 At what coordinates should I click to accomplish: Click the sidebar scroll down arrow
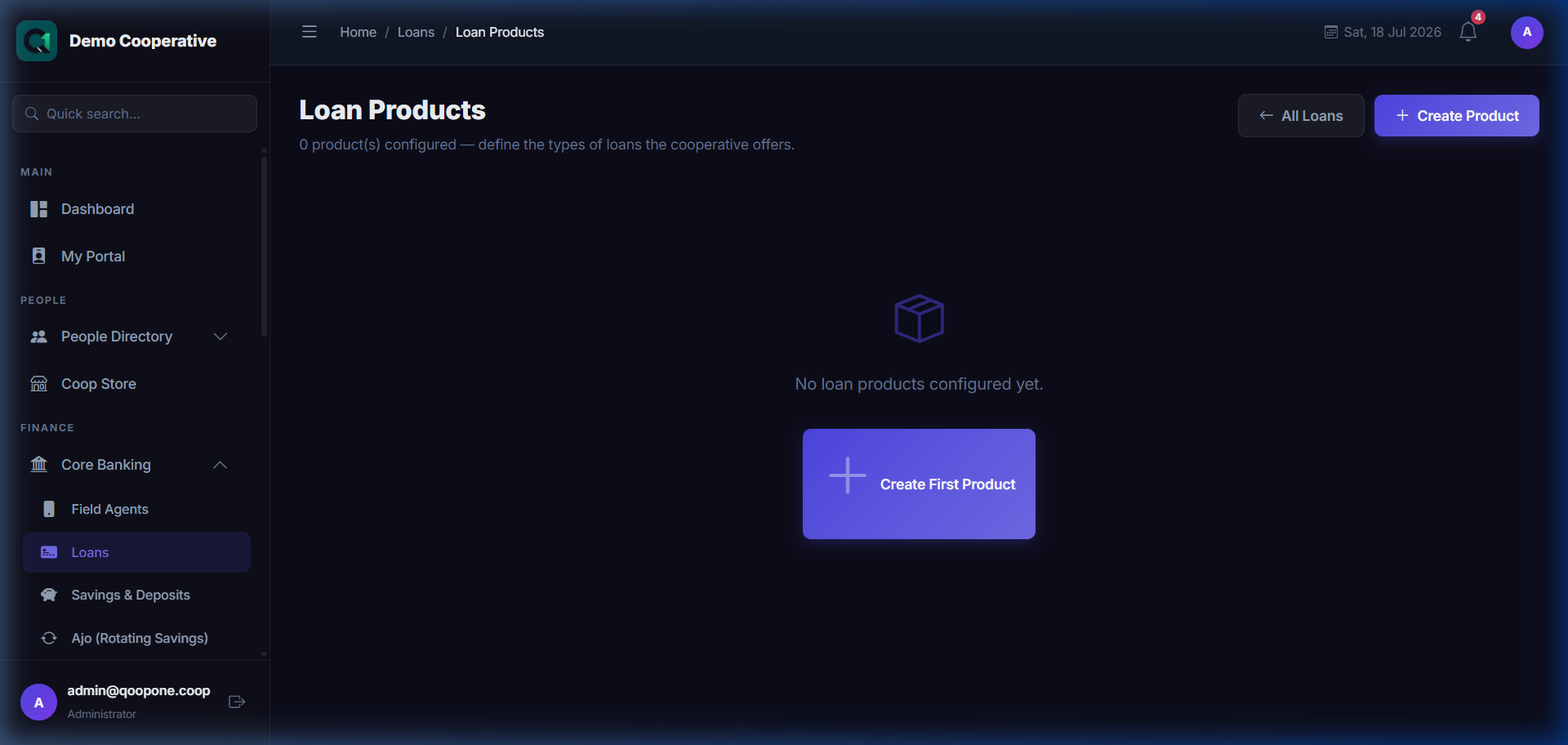tap(264, 654)
